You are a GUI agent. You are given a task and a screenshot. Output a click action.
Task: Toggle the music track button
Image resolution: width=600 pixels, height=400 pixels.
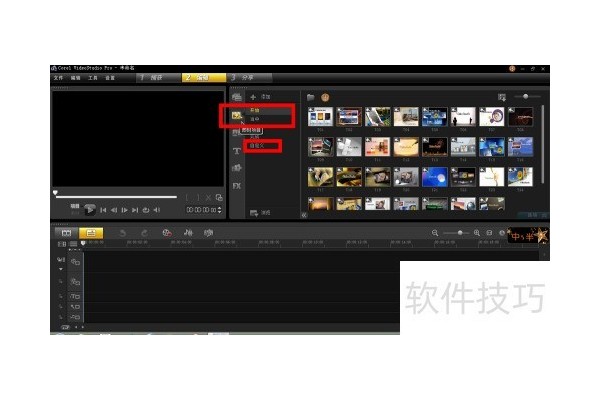(75, 317)
